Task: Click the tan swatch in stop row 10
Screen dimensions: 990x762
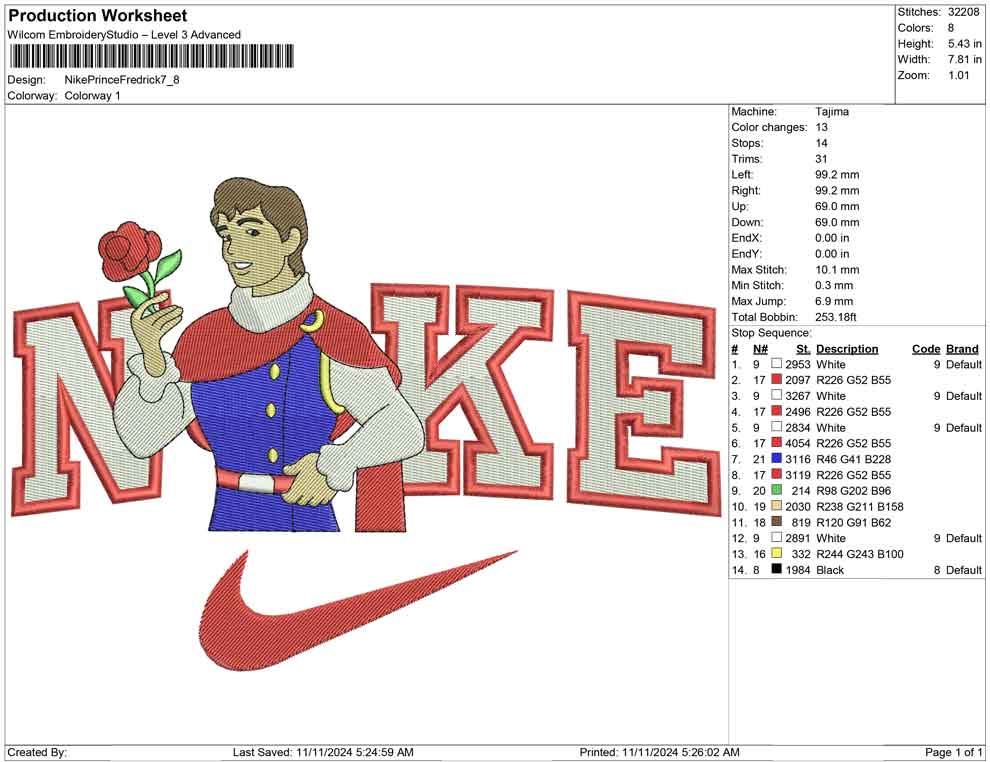Action: pyautogui.click(x=777, y=506)
